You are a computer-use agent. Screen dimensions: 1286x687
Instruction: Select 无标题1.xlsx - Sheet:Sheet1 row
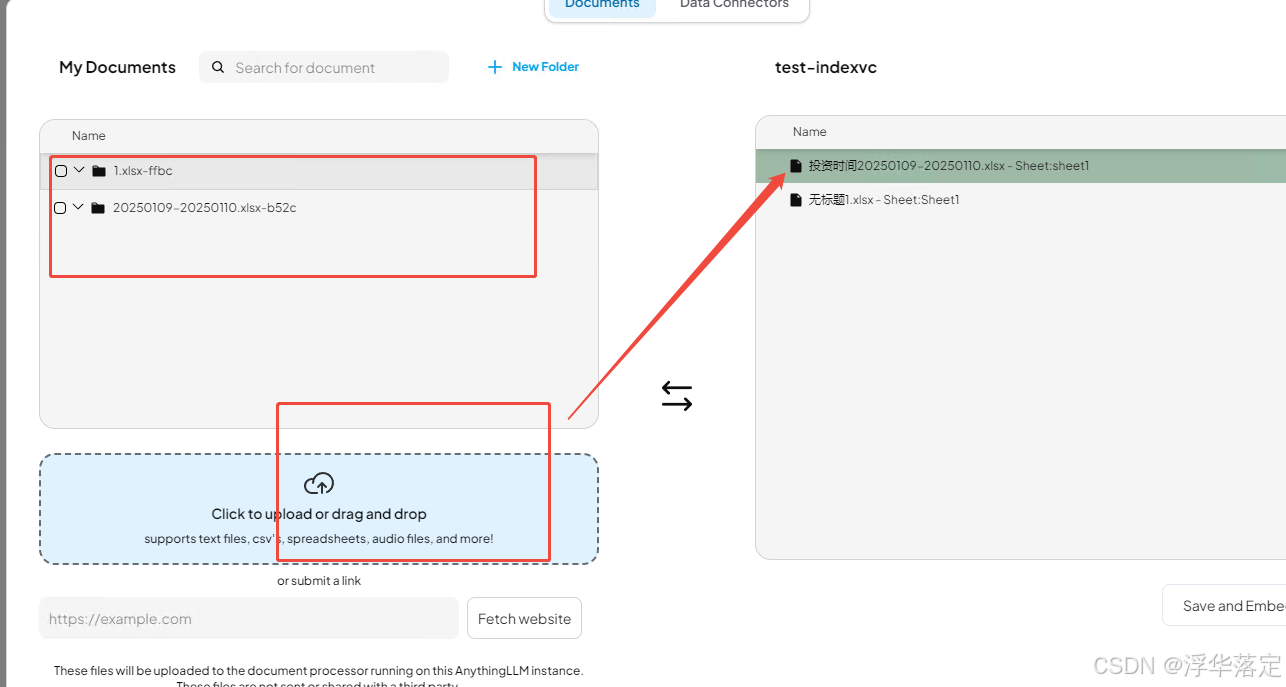click(x=1020, y=200)
